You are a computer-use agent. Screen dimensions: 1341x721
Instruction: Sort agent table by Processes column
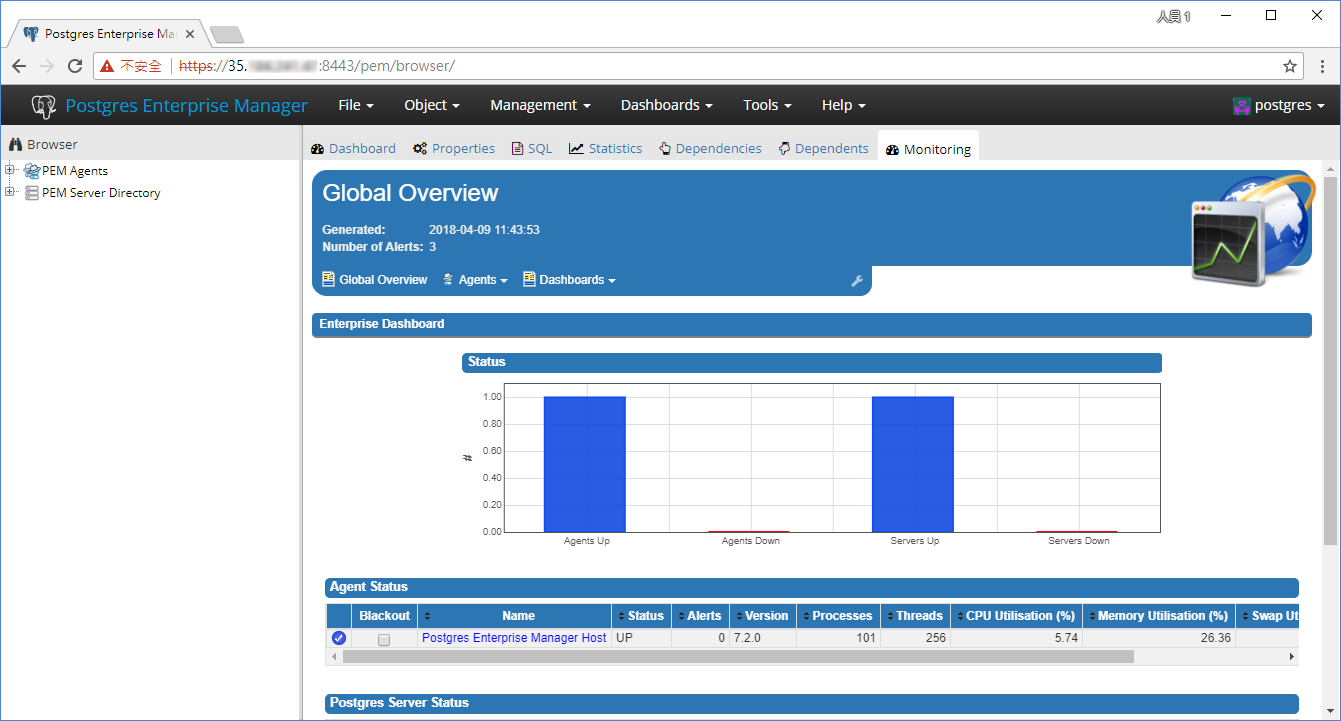click(836, 616)
